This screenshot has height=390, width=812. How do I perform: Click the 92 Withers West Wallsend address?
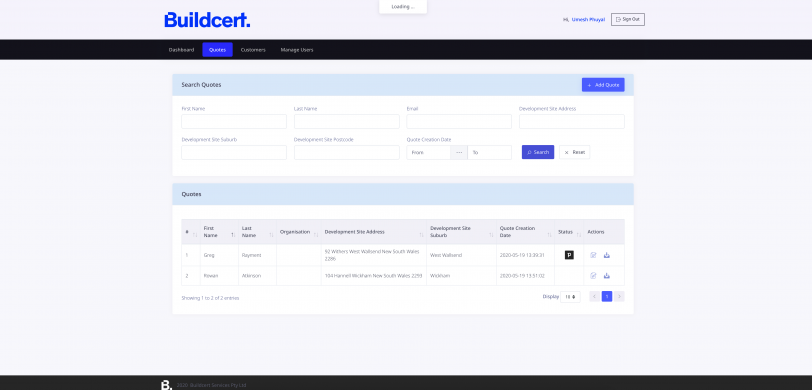tap(372, 255)
